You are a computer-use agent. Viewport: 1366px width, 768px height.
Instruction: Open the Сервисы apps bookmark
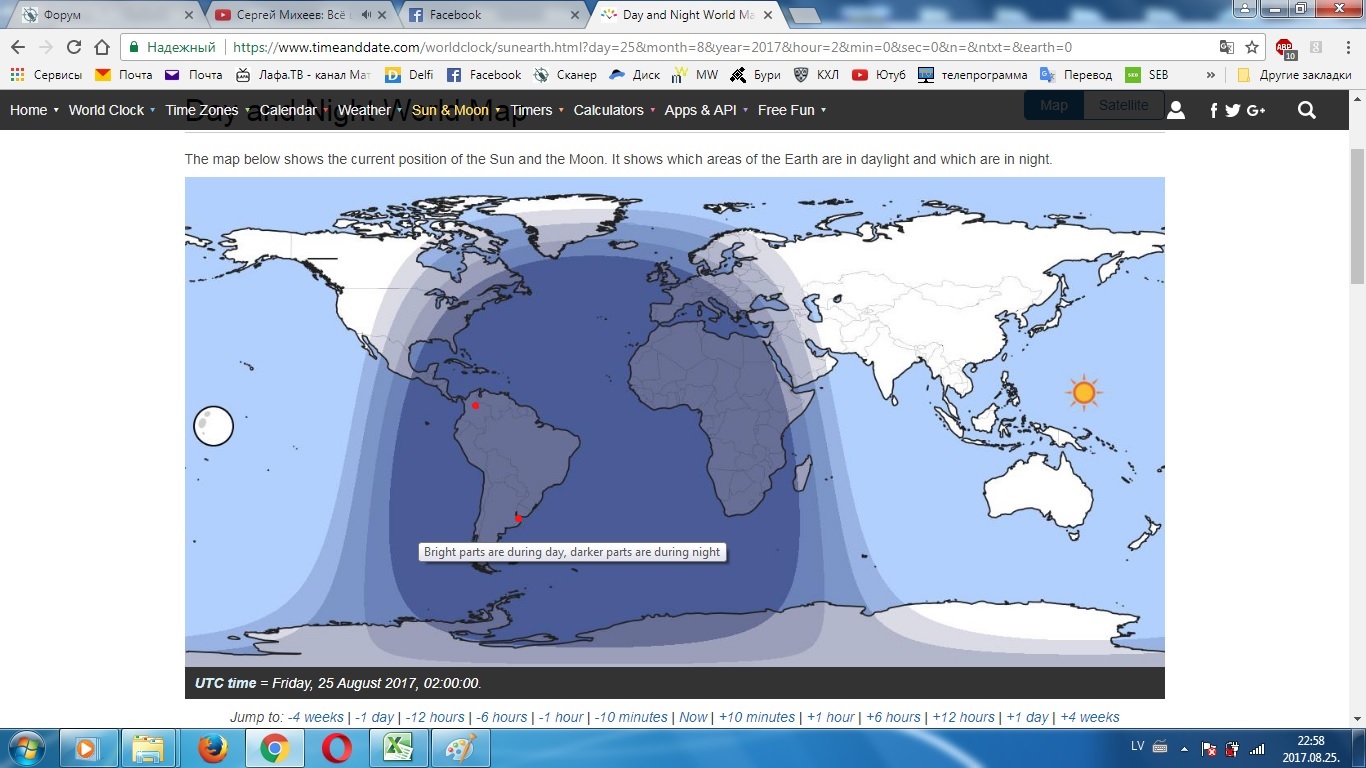pyautogui.click(x=46, y=75)
